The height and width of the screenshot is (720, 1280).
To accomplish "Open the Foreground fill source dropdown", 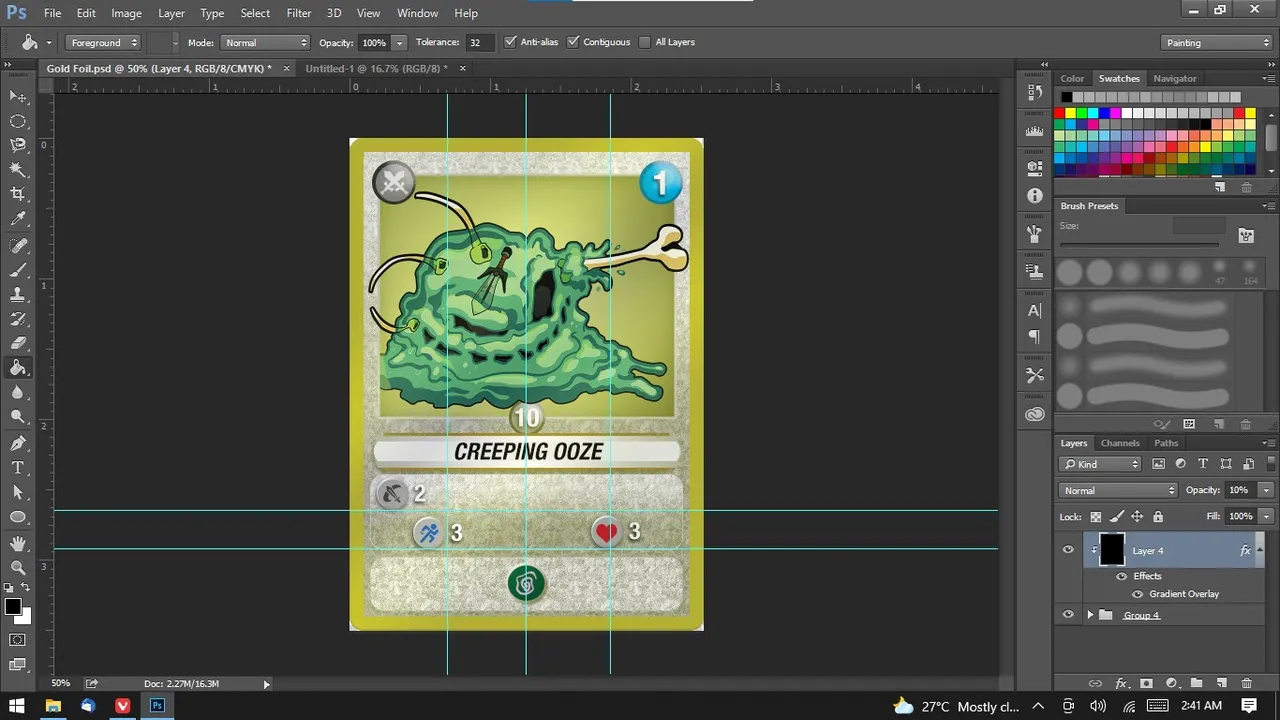I will 104,43.
